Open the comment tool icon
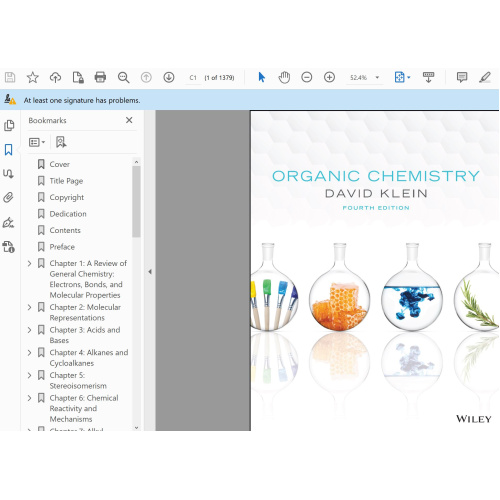 (x=462, y=77)
